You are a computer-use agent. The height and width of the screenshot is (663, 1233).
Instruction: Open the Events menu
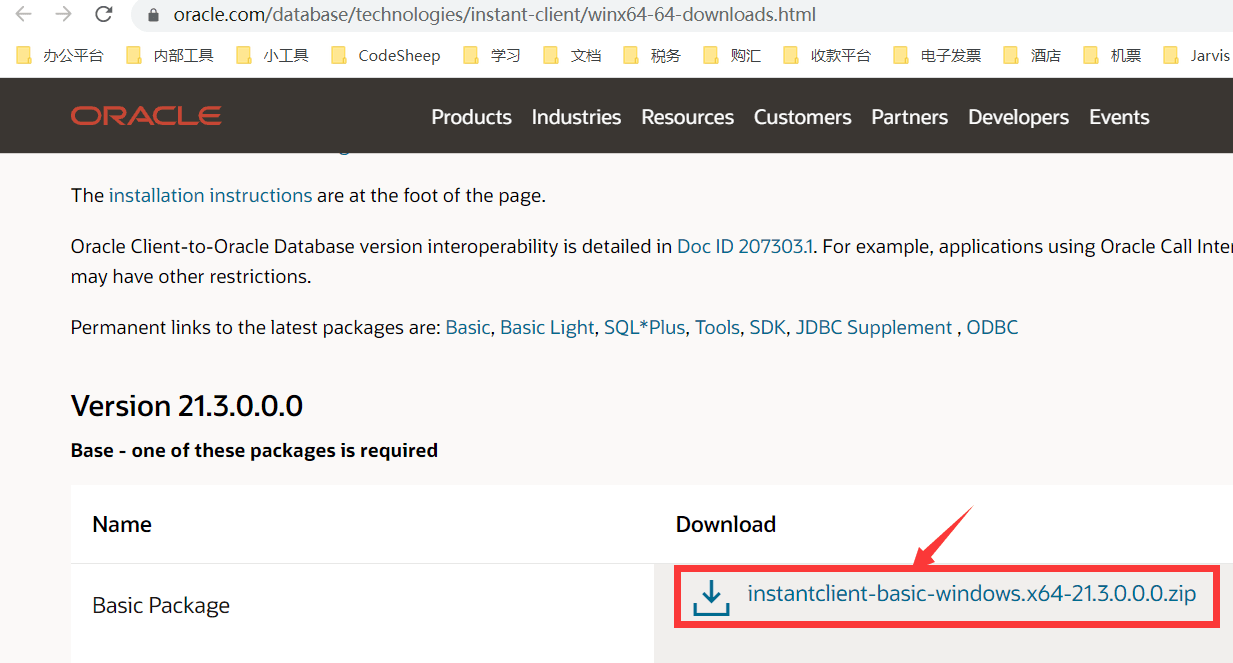(1119, 117)
